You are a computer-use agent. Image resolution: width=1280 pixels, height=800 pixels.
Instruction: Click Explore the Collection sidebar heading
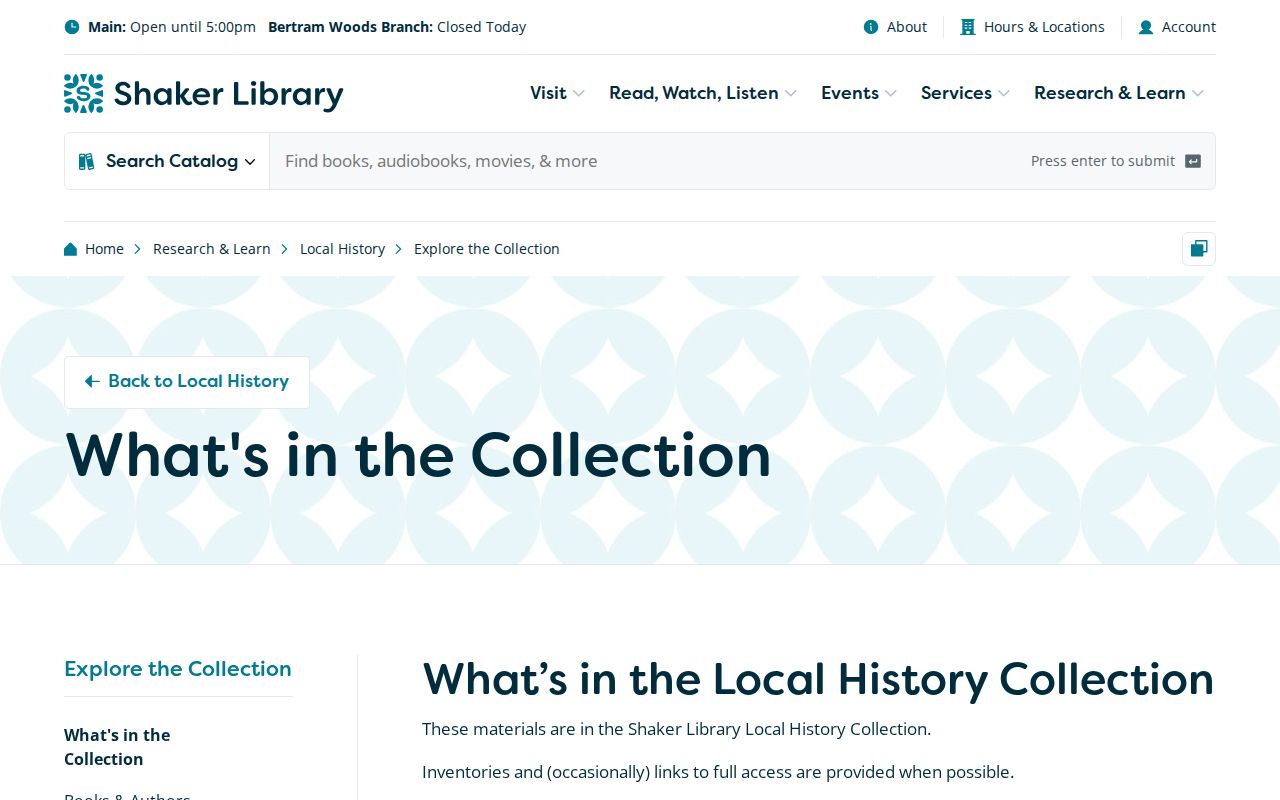pyautogui.click(x=178, y=669)
